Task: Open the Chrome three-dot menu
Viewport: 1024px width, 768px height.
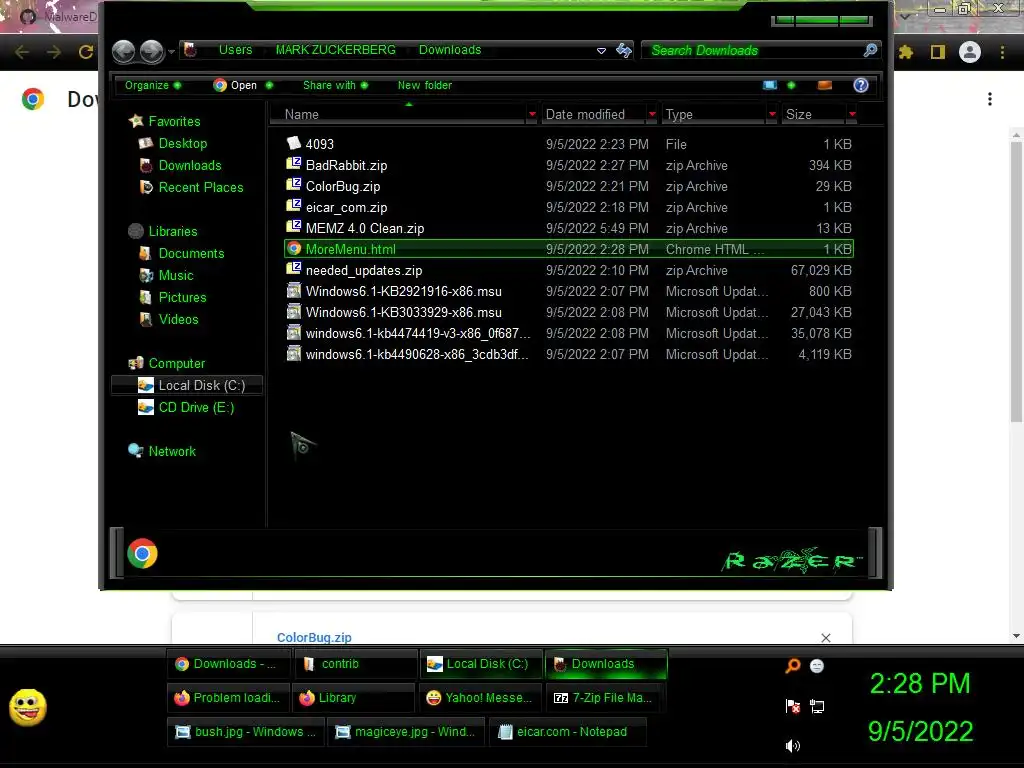Action: [x=1002, y=52]
